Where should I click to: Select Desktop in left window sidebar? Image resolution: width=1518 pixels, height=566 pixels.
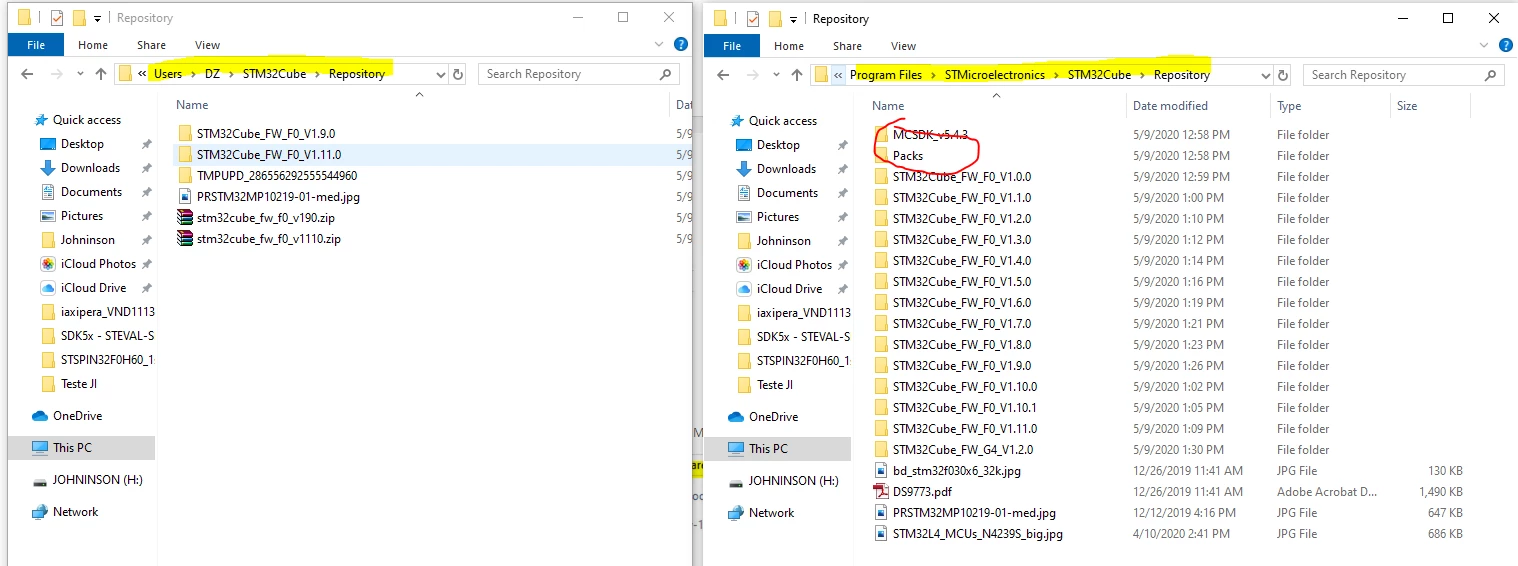pos(82,144)
